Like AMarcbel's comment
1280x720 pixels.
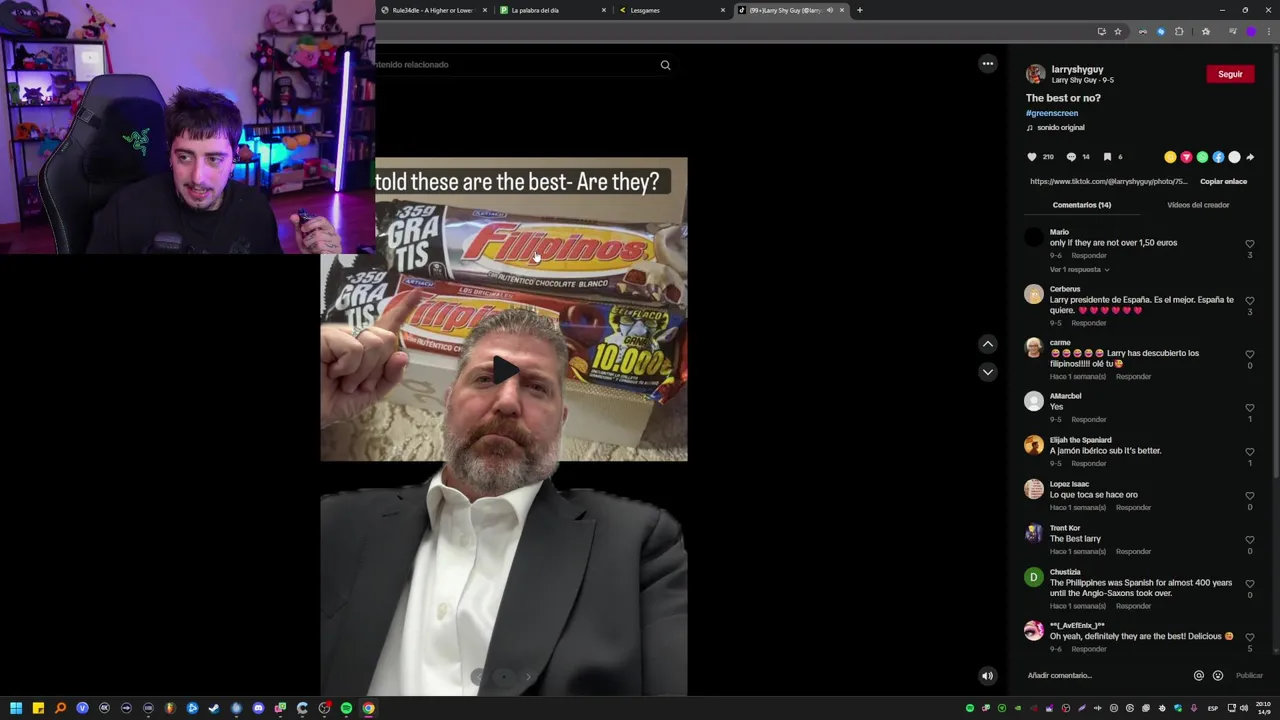1249,408
